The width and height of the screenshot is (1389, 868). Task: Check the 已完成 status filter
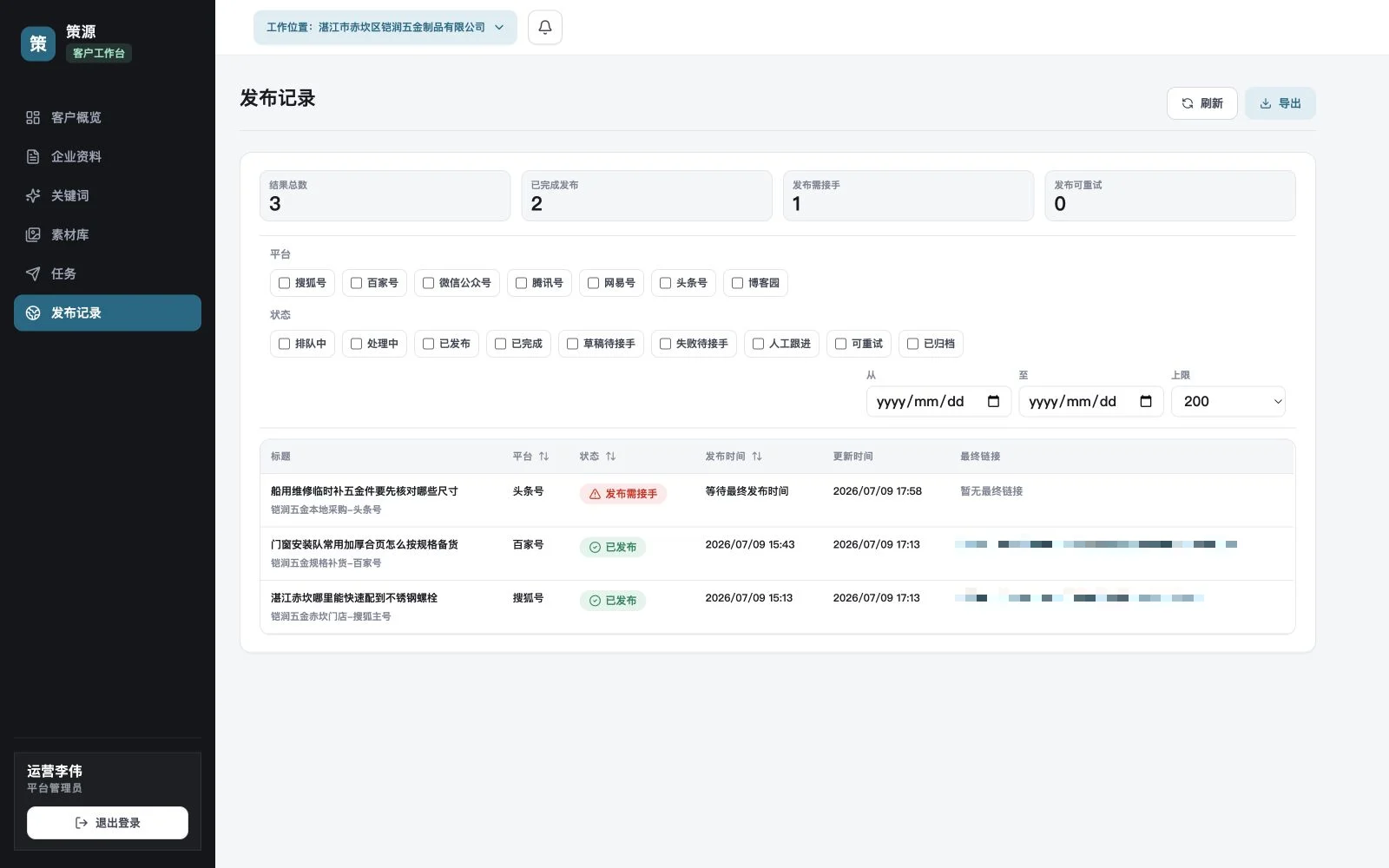(500, 344)
